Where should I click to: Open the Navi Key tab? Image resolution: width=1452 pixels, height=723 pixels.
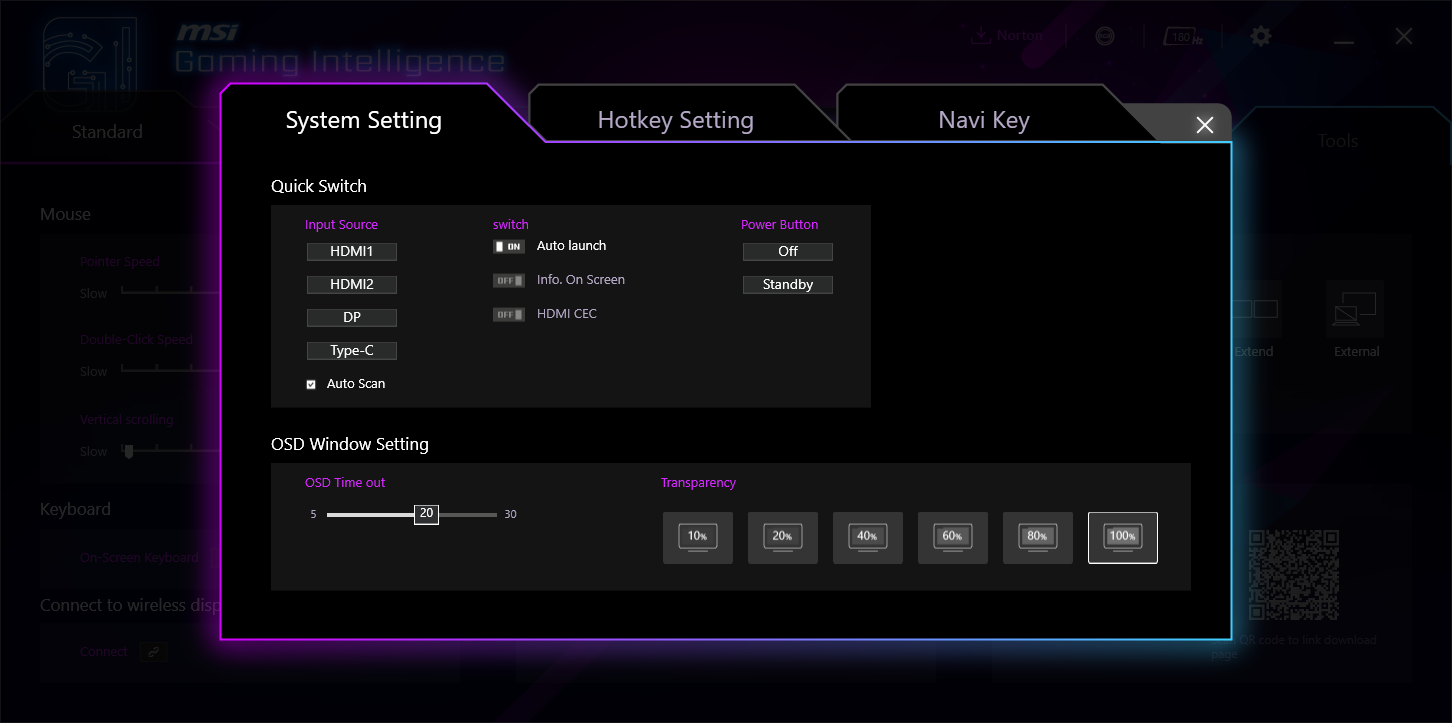984,120
